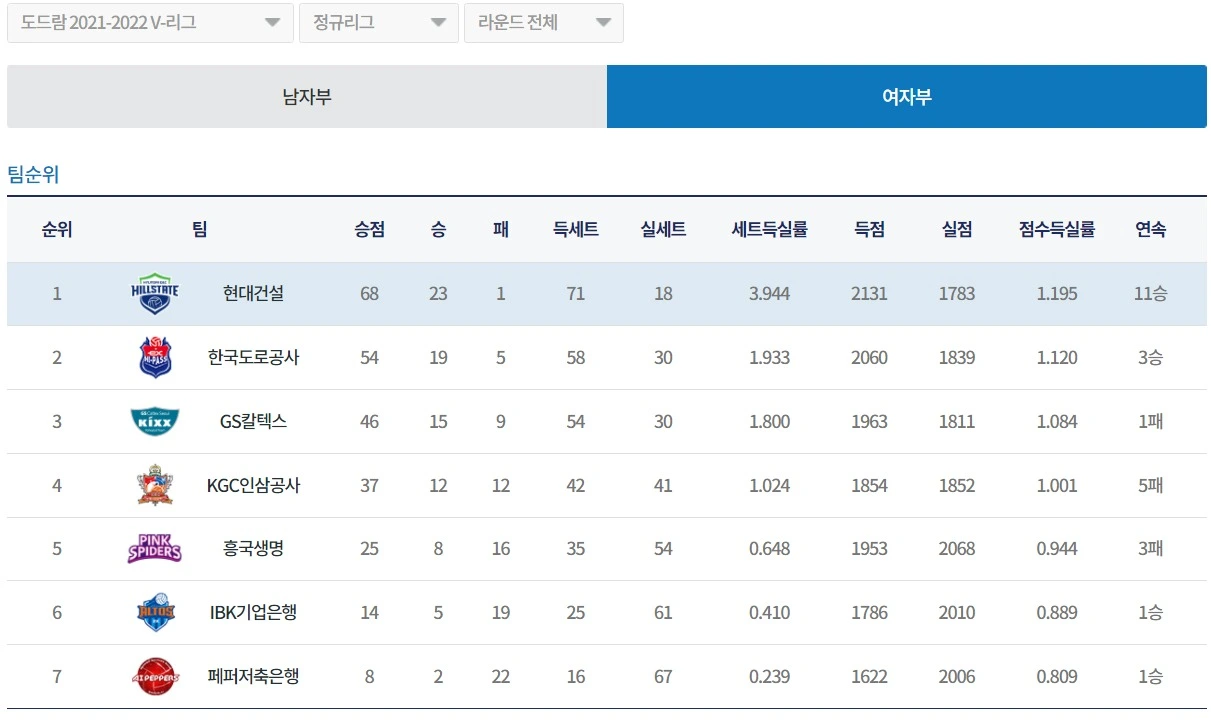The height and width of the screenshot is (723, 1211).
Task: Click the 흥국생명 team name
Action: [254, 549]
